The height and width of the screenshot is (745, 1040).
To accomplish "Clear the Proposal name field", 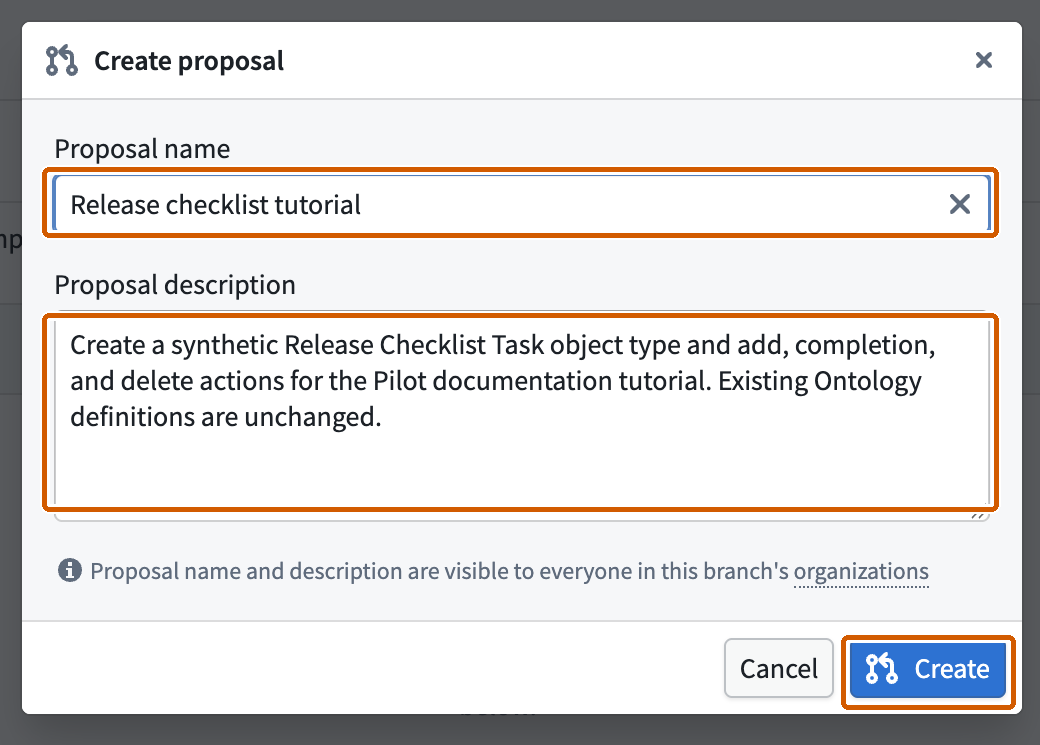I will click(959, 204).
